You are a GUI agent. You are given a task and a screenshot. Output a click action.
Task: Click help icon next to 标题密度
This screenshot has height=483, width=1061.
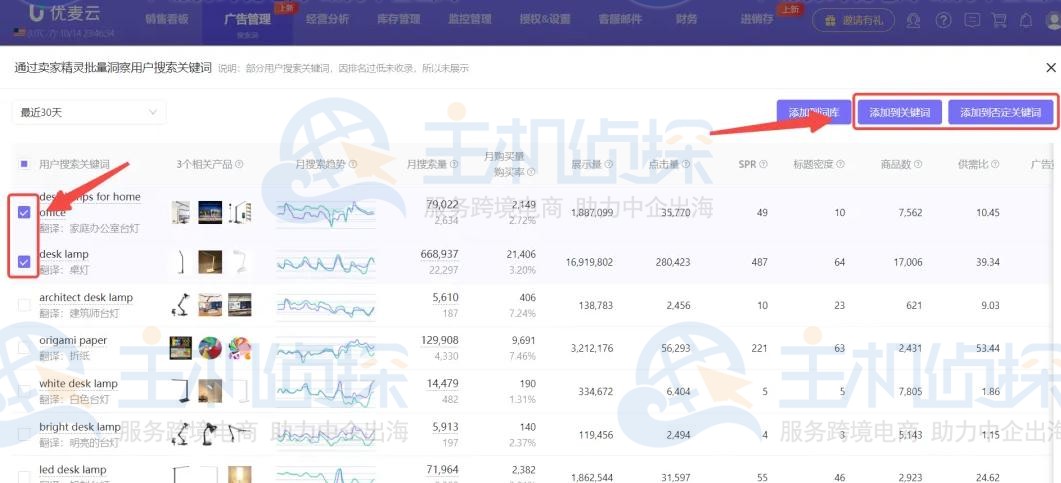click(841, 164)
